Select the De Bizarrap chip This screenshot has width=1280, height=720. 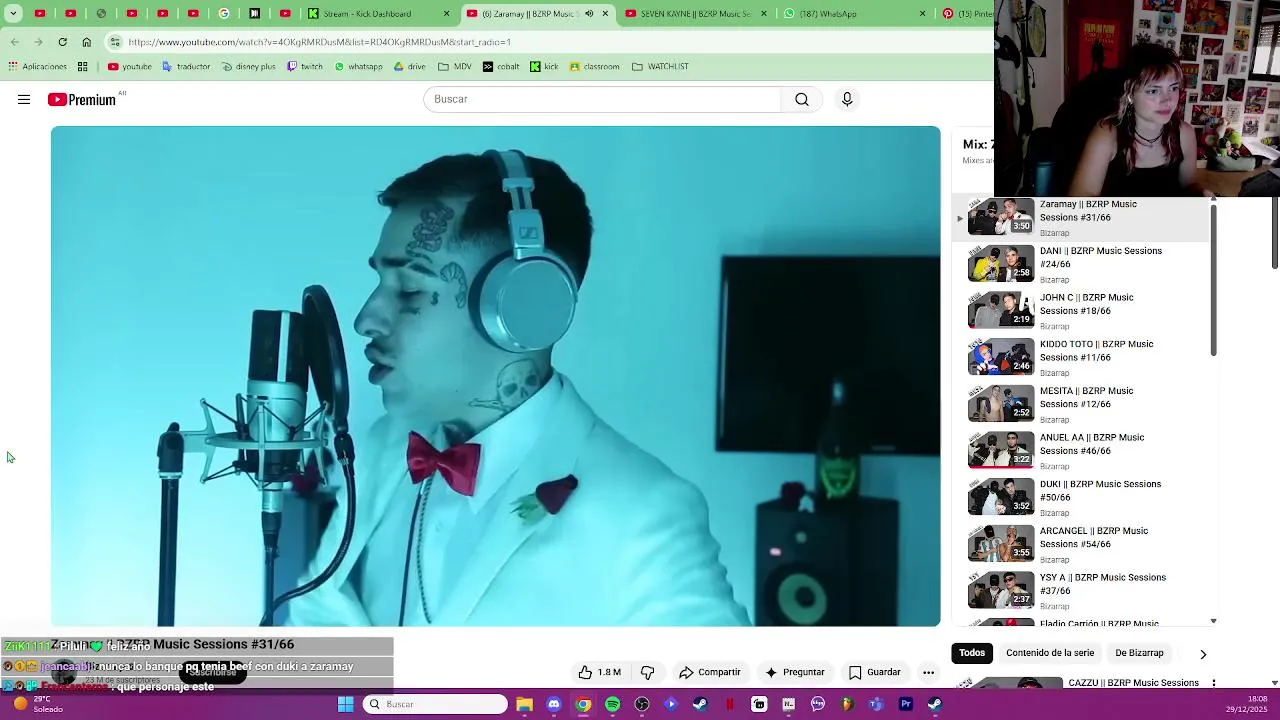1139,653
